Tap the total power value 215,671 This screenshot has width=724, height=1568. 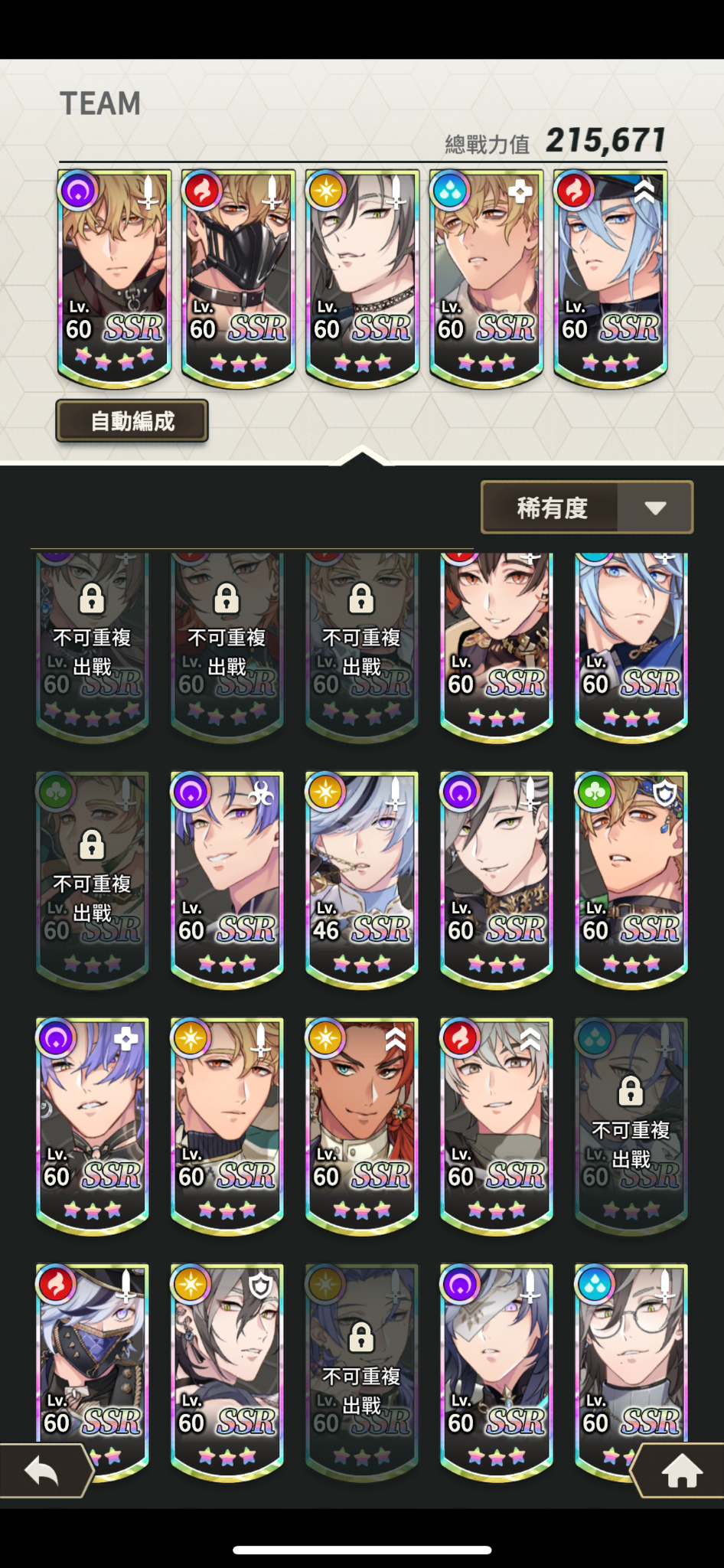point(605,140)
